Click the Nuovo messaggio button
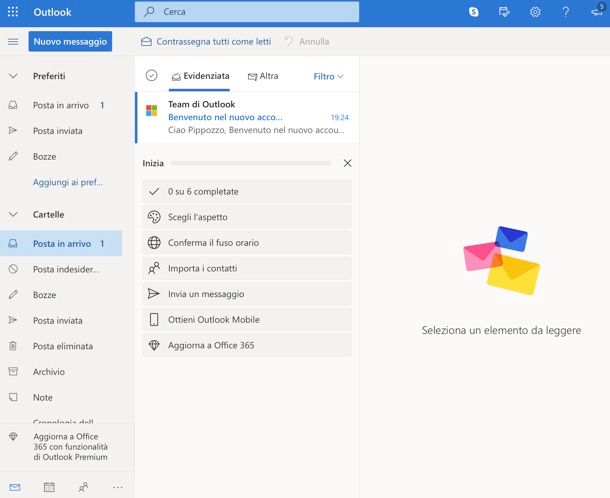610x498 pixels. (x=70, y=42)
